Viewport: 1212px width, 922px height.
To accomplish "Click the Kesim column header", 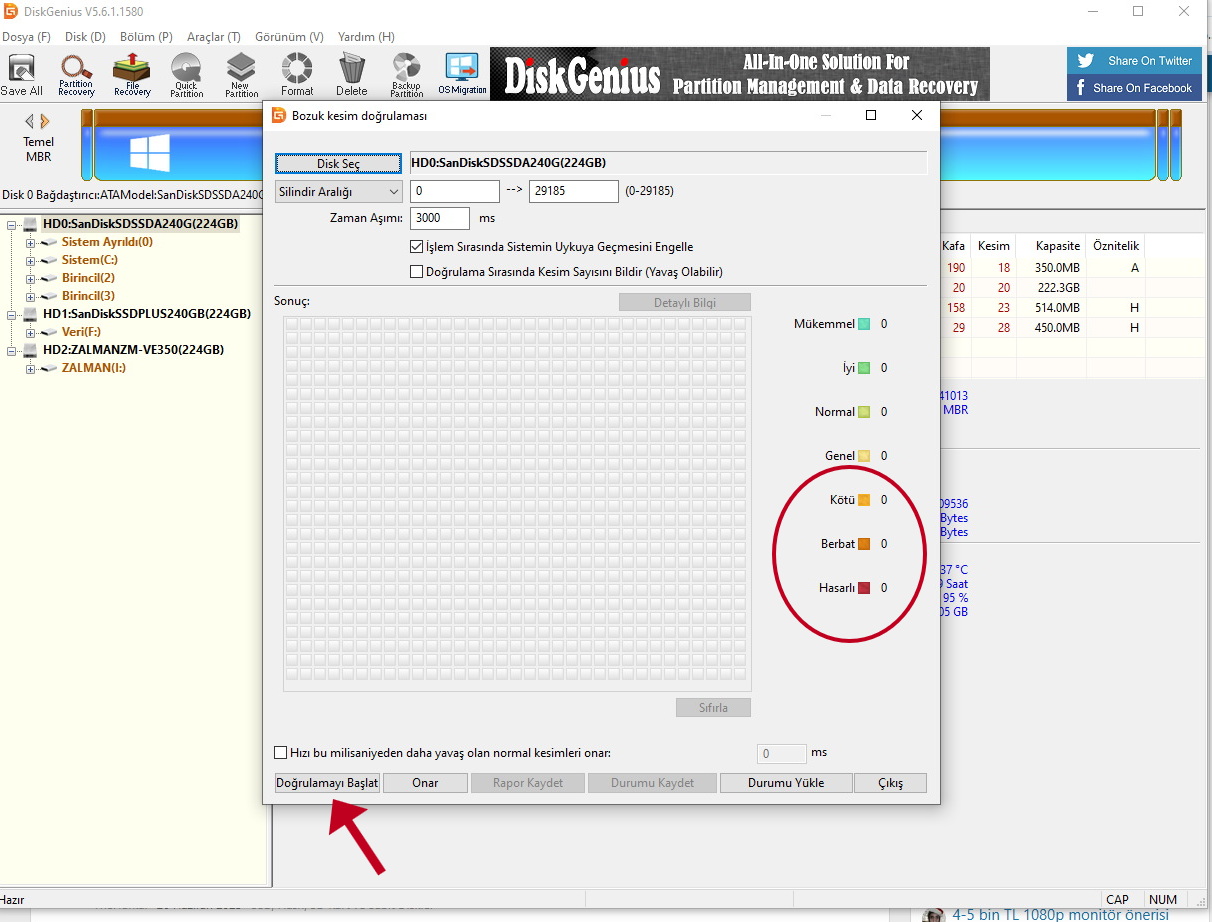I will pyautogui.click(x=994, y=246).
